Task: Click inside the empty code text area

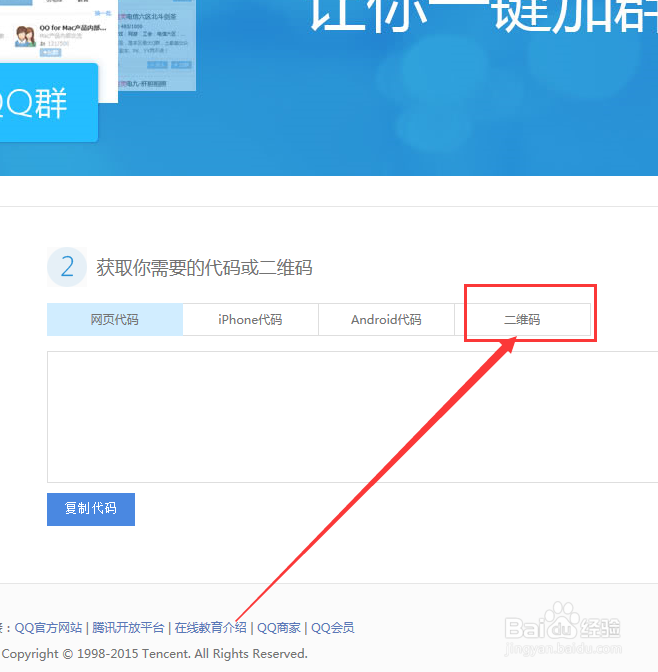Action: [x=352, y=417]
